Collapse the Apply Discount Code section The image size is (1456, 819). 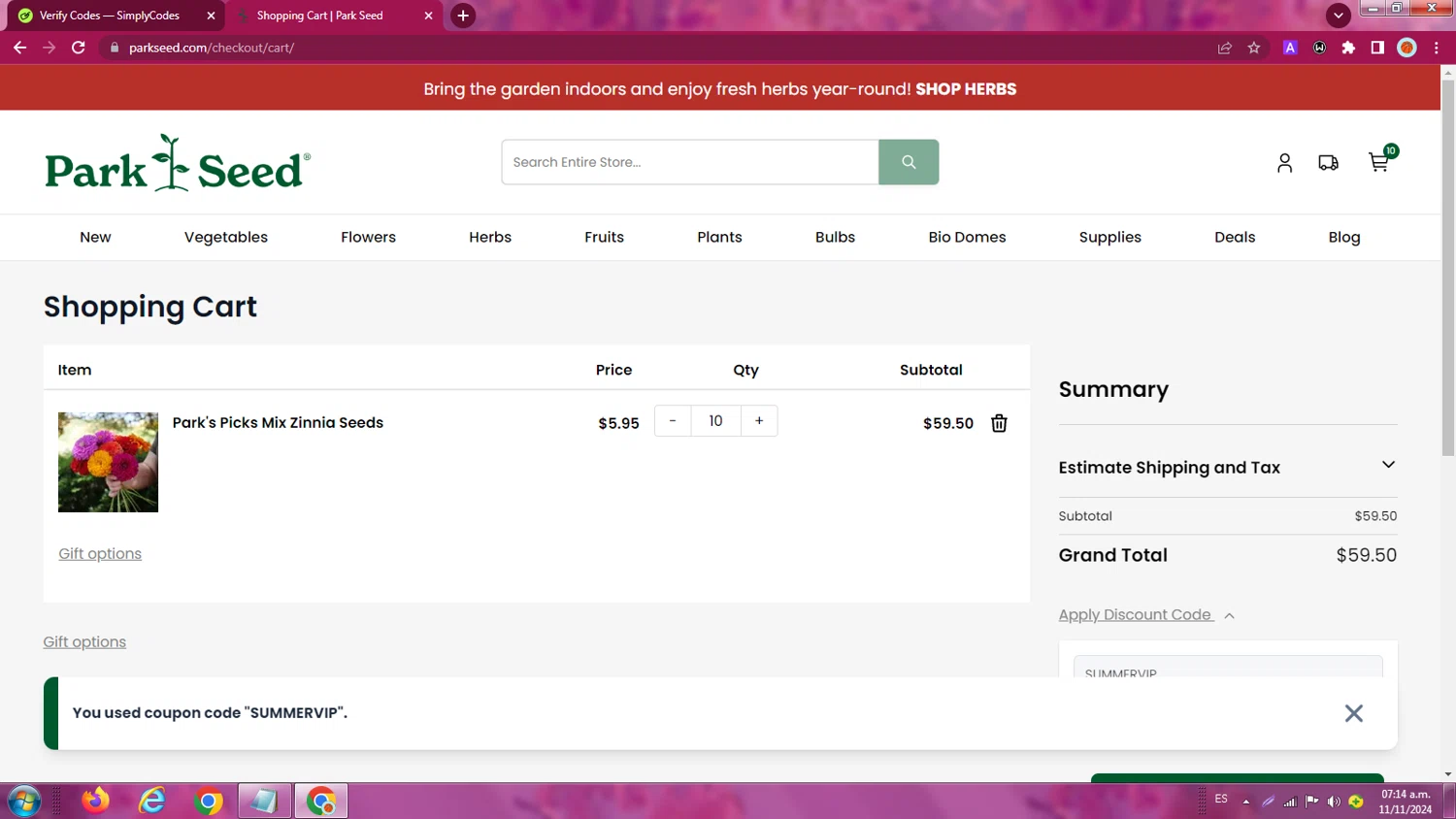1146,615
